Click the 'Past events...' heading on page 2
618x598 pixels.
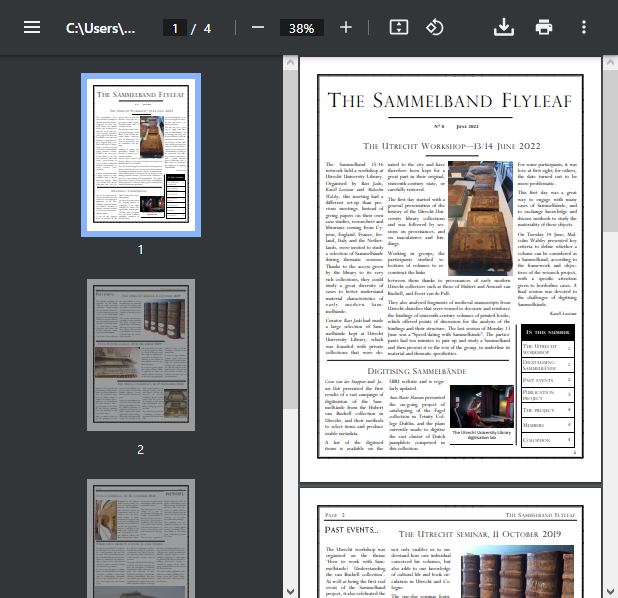[352, 530]
